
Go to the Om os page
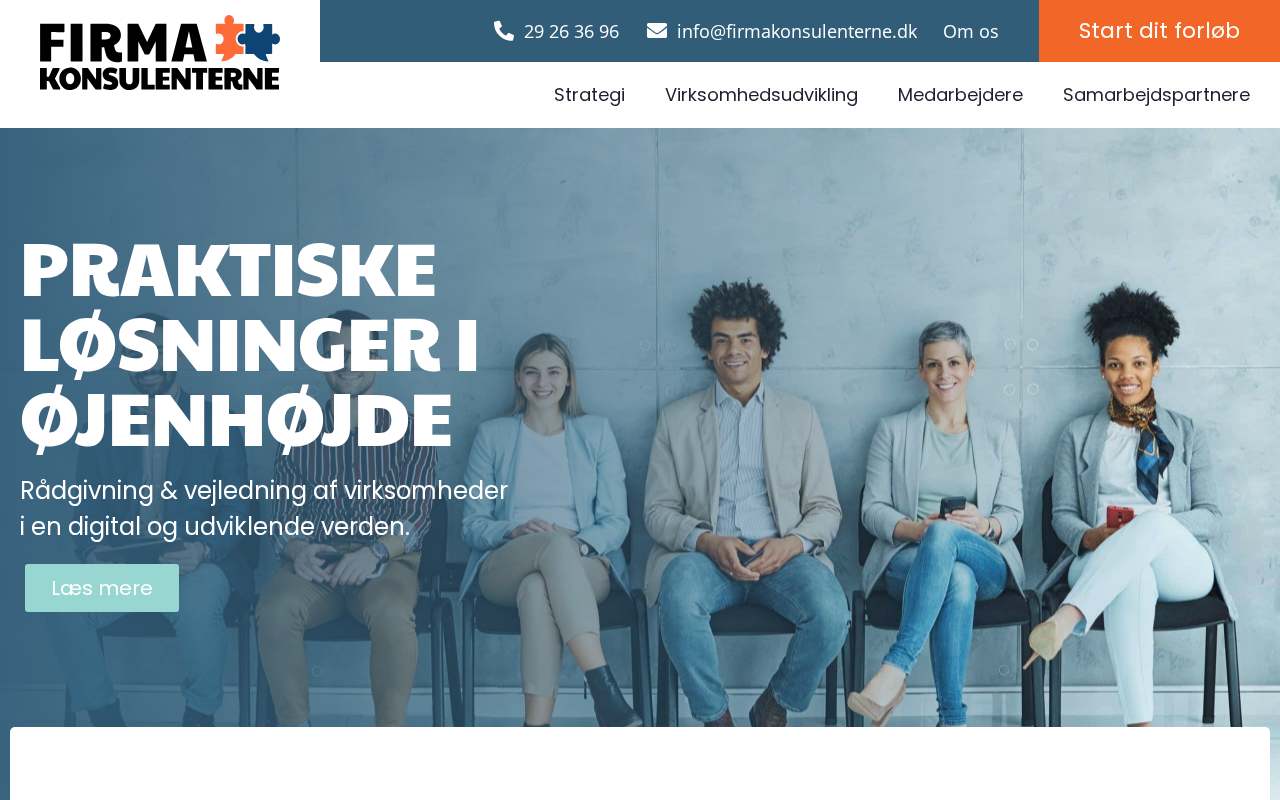point(971,31)
